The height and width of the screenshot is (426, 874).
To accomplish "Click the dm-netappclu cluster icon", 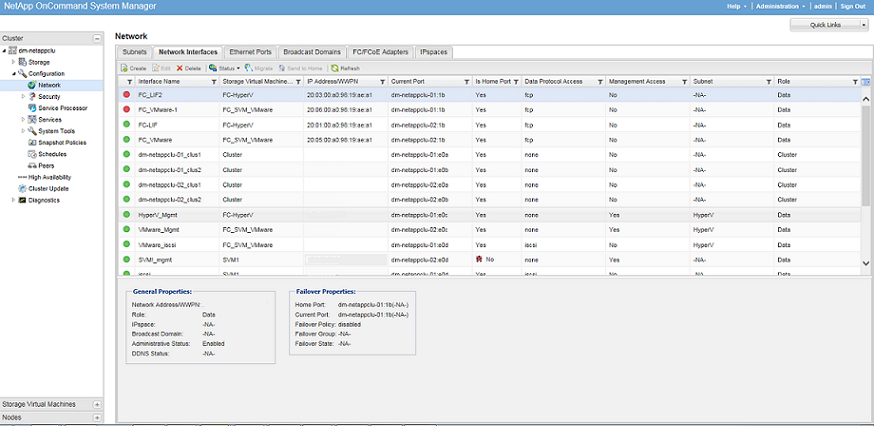I will tap(12, 50).
